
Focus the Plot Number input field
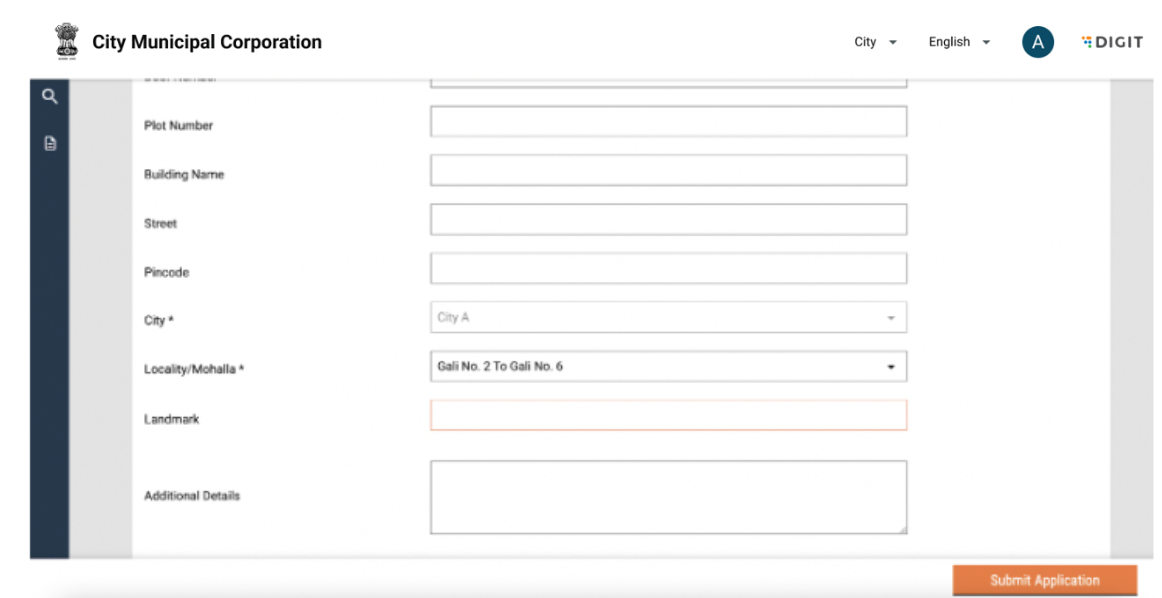(668, 122)
